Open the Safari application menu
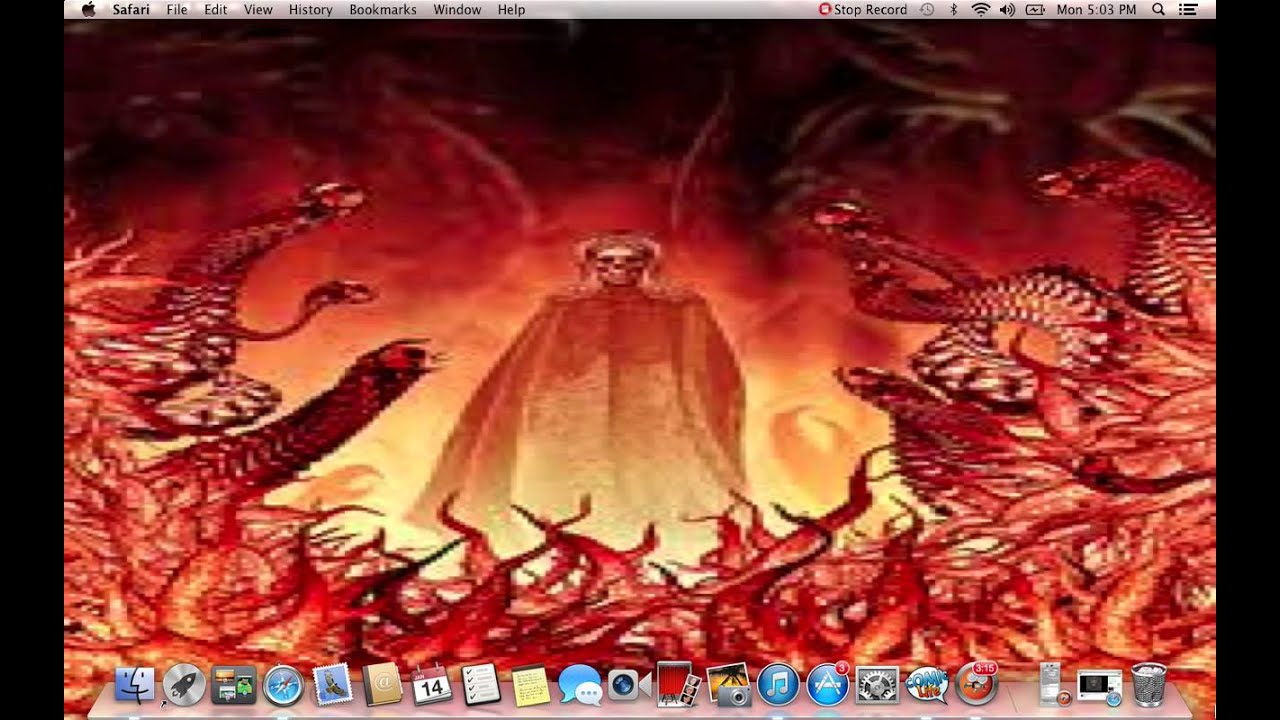1280x720 pixels. 132,9
